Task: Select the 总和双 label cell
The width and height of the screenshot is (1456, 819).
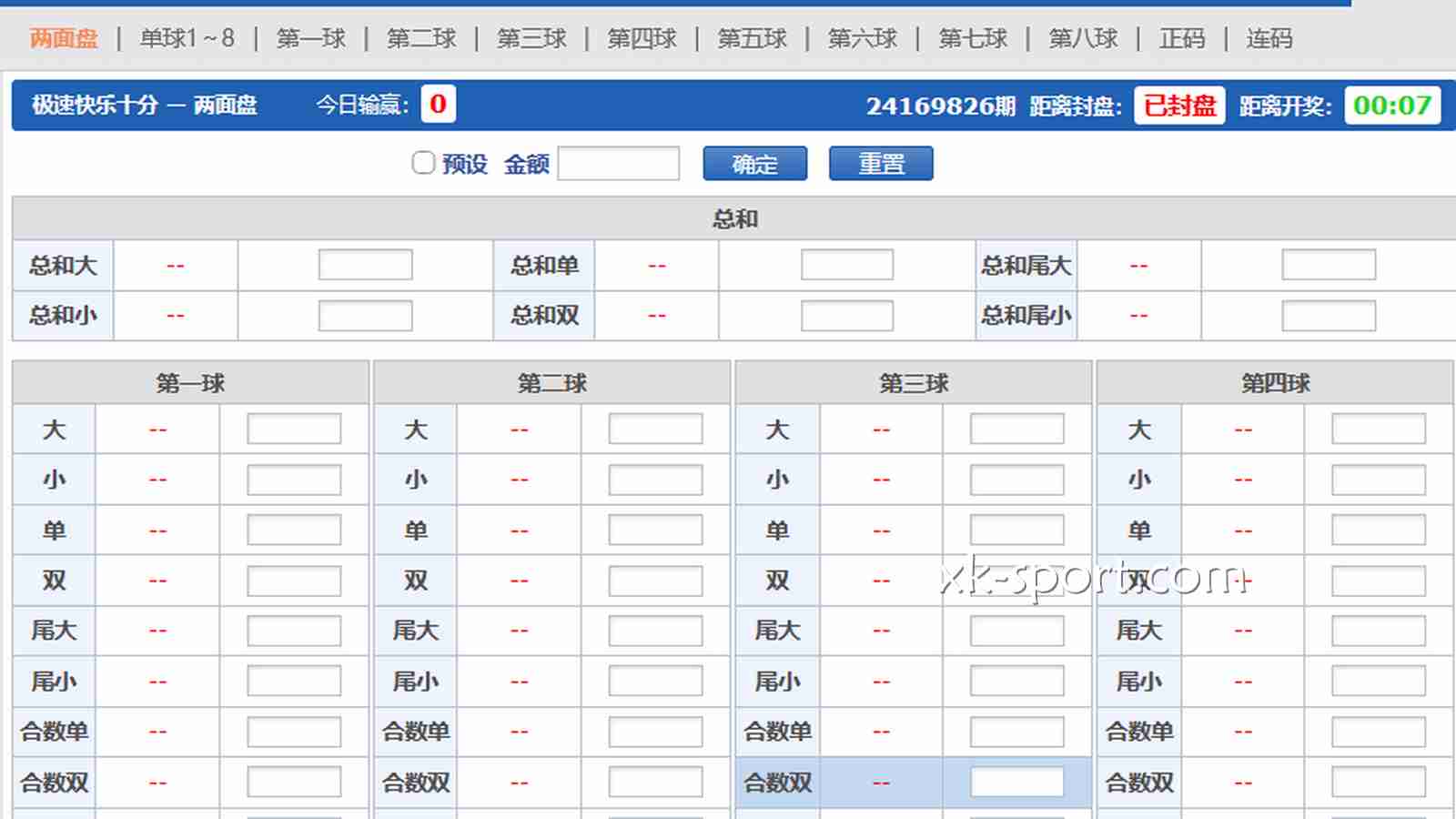Action: pyautogui.click(x=544, y=316)
